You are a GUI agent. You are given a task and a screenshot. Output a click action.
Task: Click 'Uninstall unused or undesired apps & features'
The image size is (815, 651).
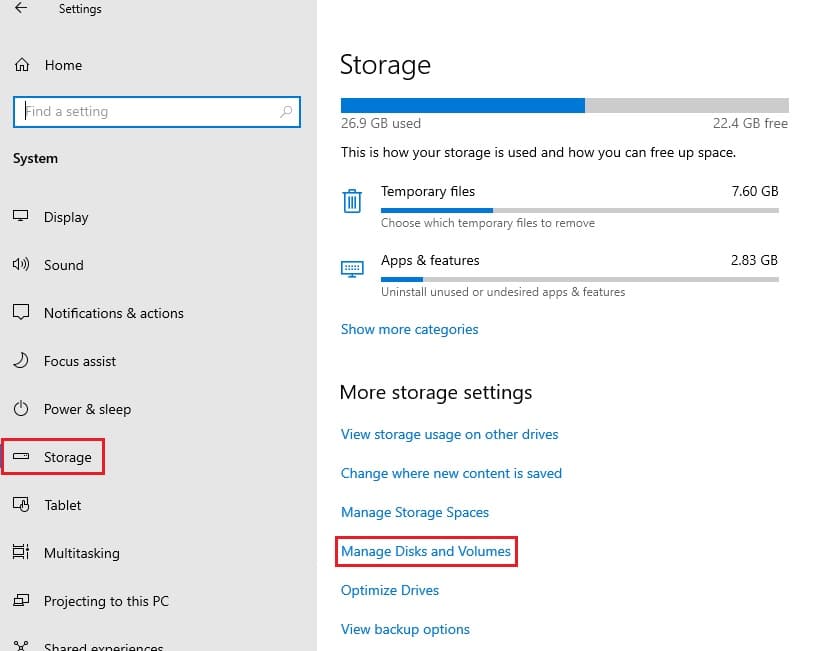503,292
